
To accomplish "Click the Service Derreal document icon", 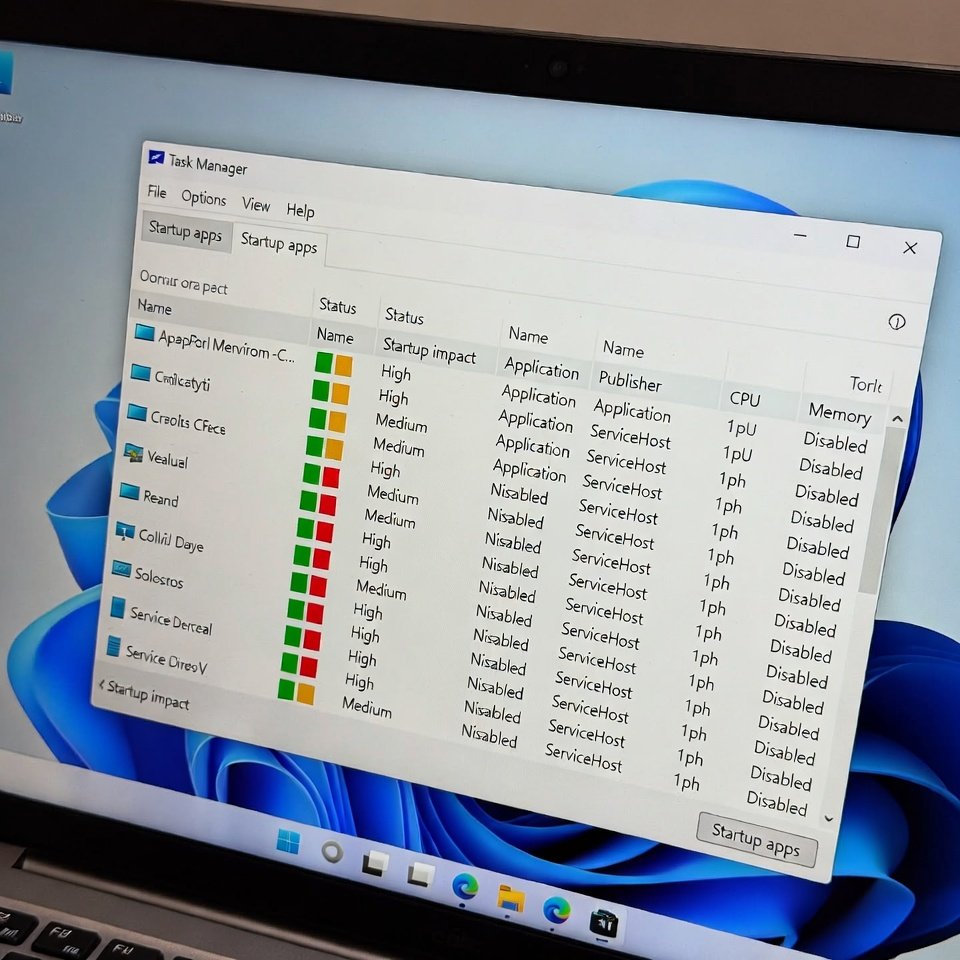I will click(117, 609).
